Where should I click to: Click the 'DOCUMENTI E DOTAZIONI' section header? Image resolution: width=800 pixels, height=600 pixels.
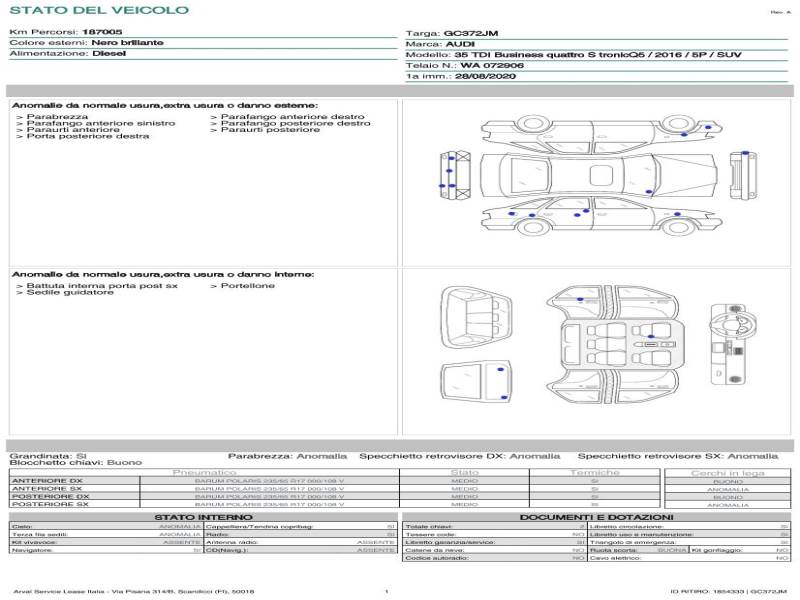(x=596, y=517)
